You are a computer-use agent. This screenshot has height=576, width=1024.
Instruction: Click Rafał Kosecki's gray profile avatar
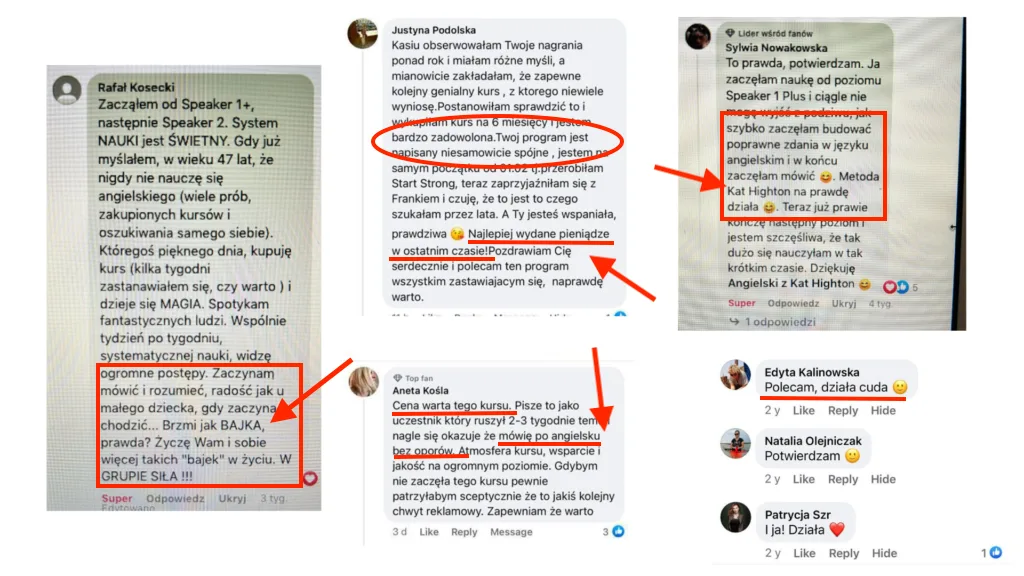coord(67,91)
